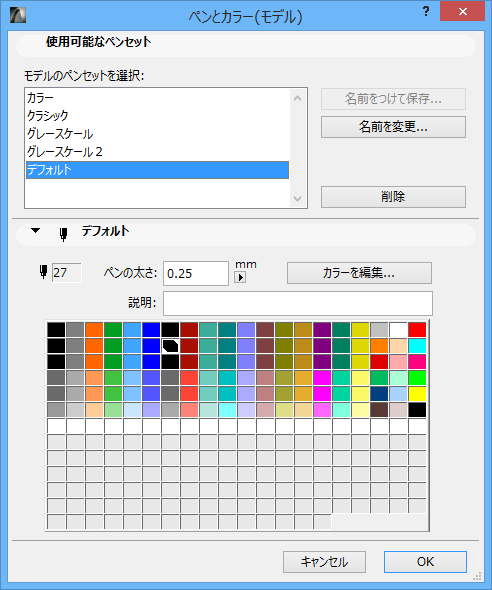The height and width of the screenshot is (590, 492).
Task: Select the カラー pen set
Action: point(157,98)
